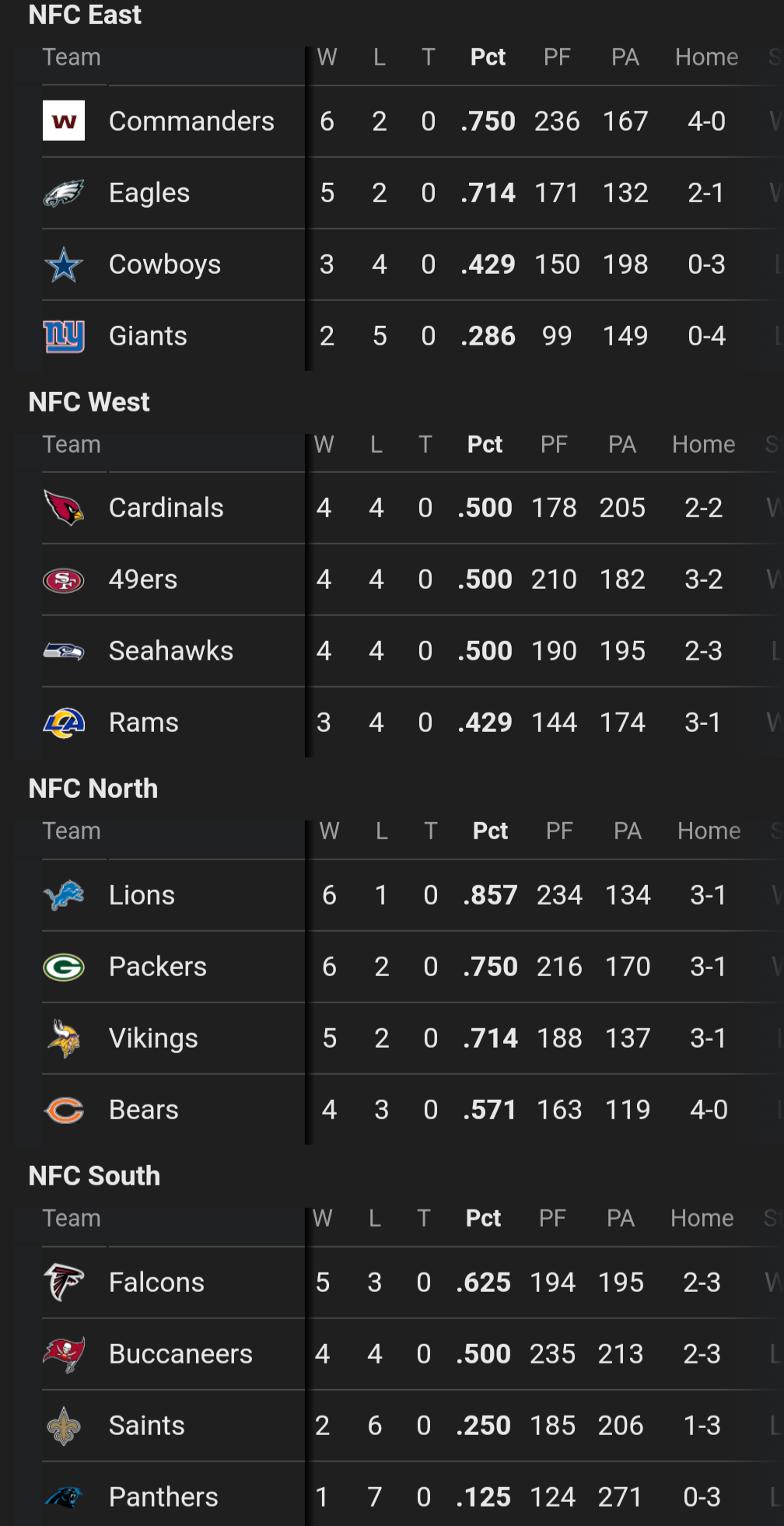784x1526 pixels.
Task: Select the Vikings logo icon
Action: 64,1038
